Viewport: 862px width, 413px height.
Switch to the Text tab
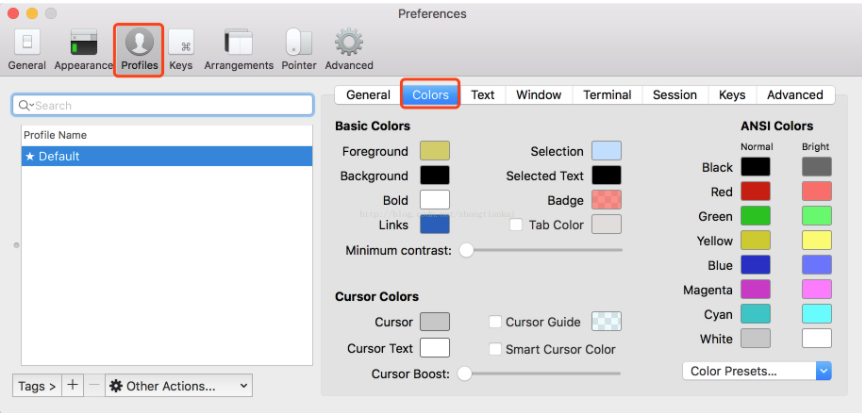(x=483, y=95)
